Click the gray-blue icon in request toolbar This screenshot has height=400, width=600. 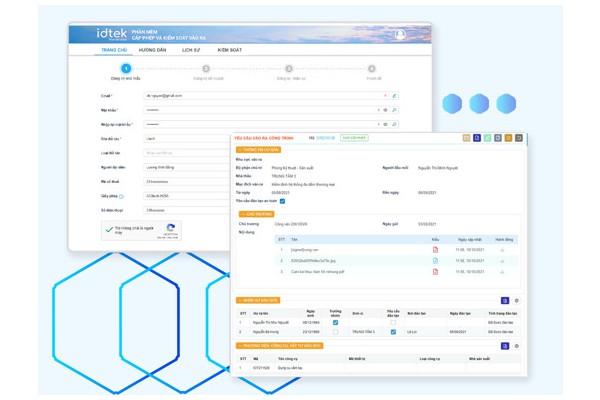[498, 138]
